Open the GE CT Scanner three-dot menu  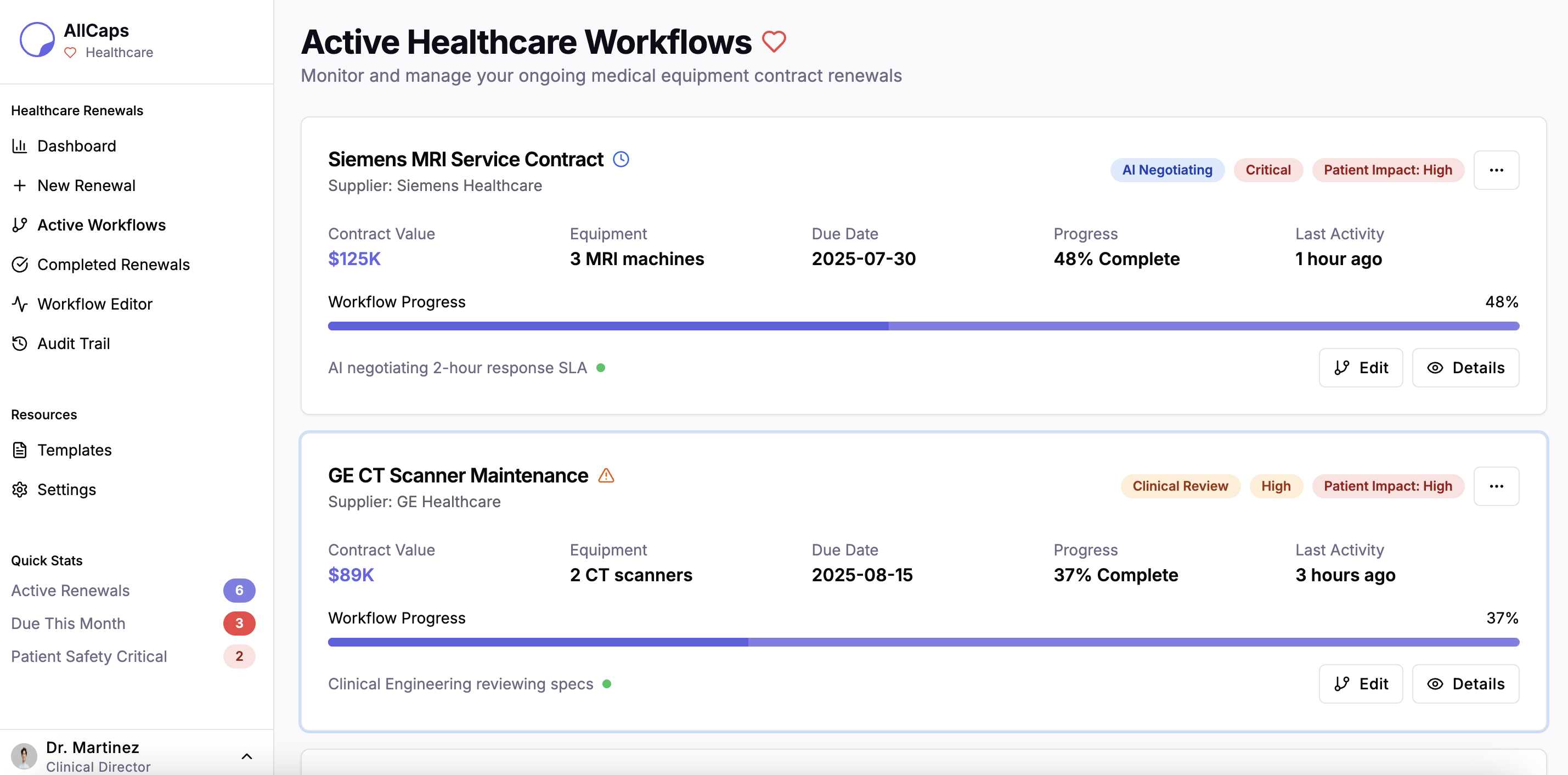coord(1496,486)
